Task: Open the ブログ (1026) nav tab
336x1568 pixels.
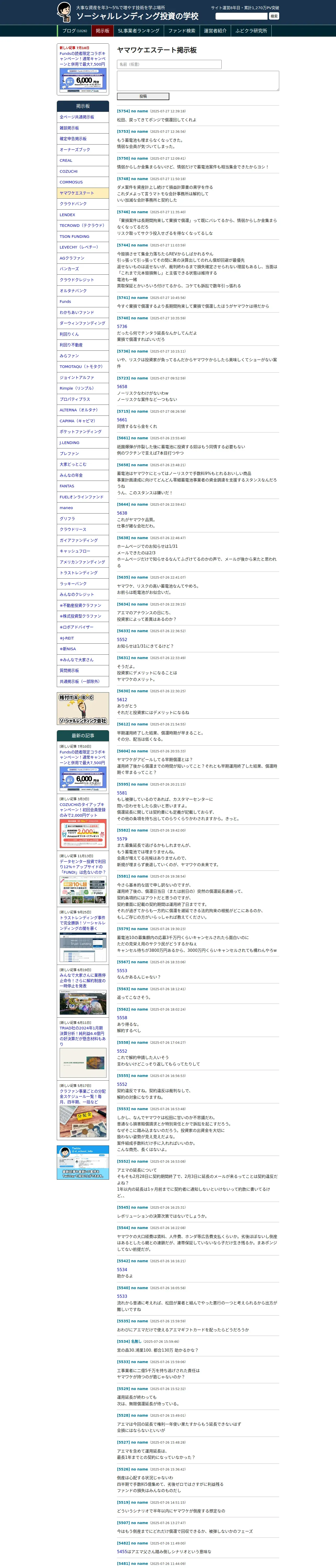Action: click(x=74, y=31)
